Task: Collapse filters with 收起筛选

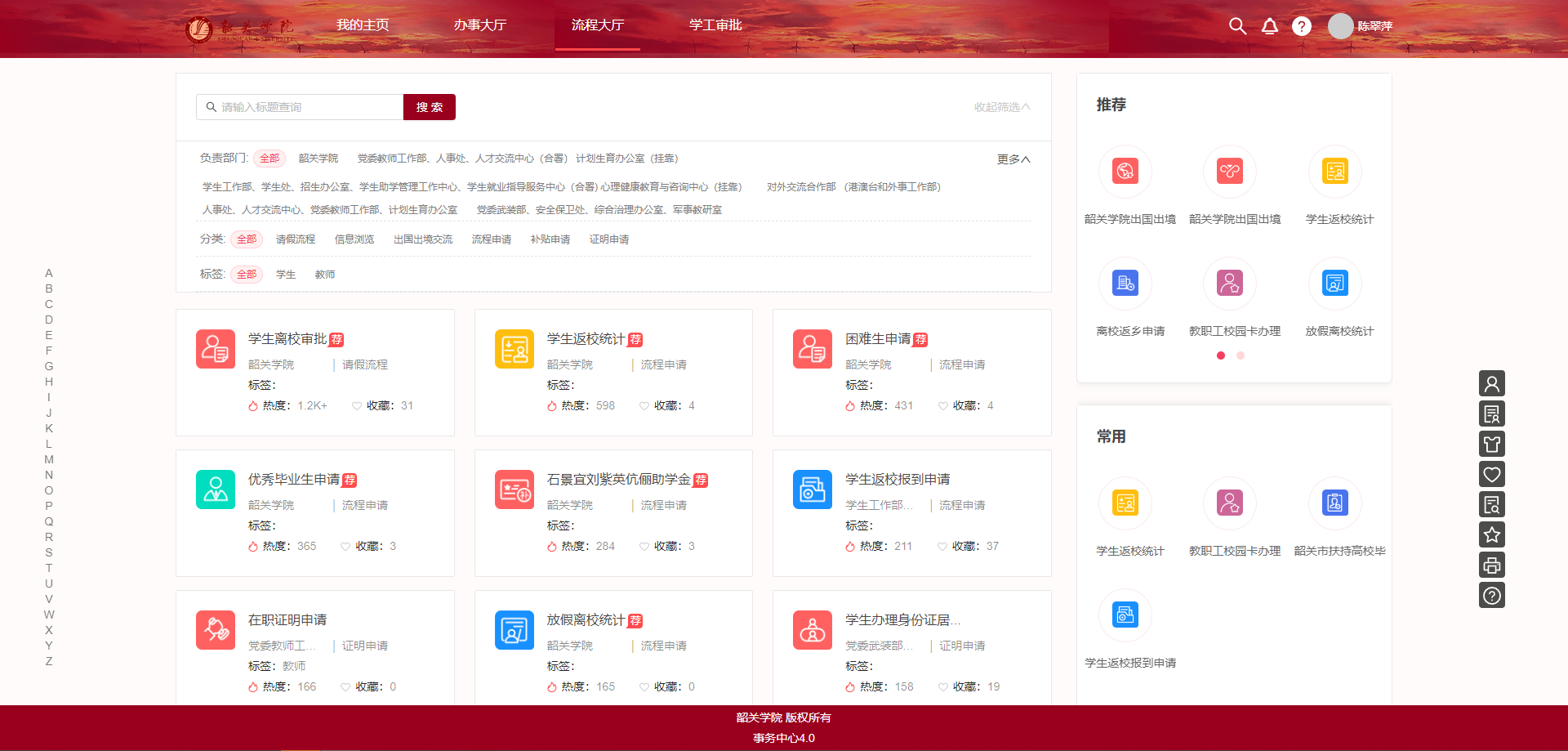Action: tap(1001, 107)
